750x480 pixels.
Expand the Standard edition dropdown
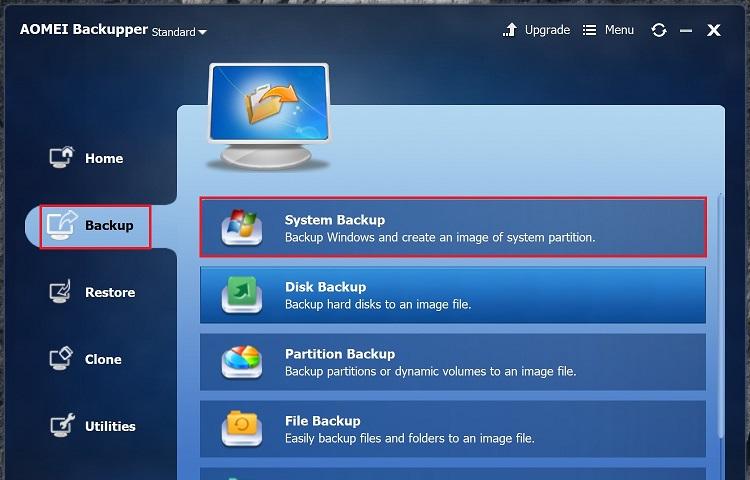pyautogui.click(x=179, y=32)
